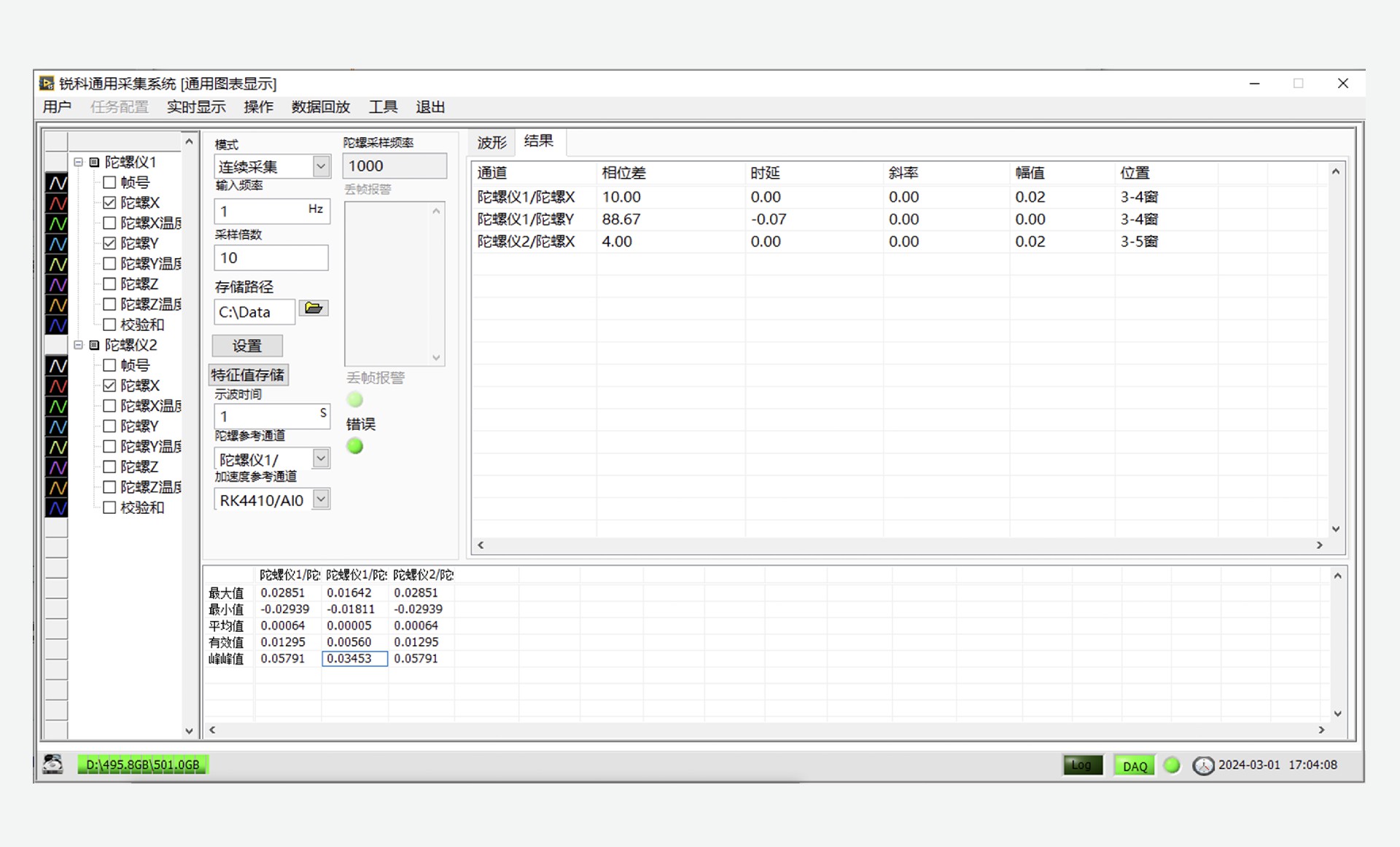The width and height of the screenshot is (1400, 847).
Task: Open the 模式 连续采集 dropdown
Action: pos(321,166)
